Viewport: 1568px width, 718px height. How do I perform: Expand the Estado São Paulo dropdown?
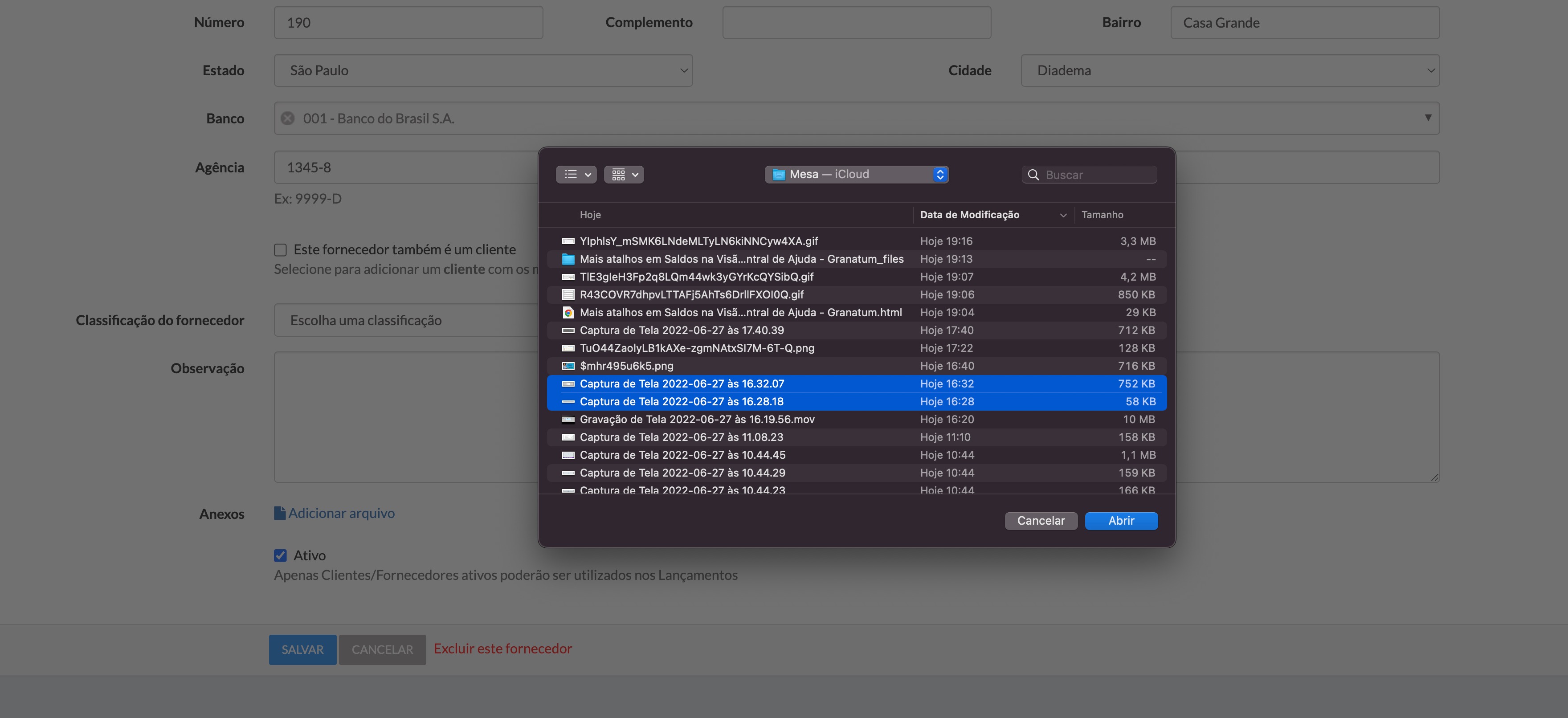point(483,70)
